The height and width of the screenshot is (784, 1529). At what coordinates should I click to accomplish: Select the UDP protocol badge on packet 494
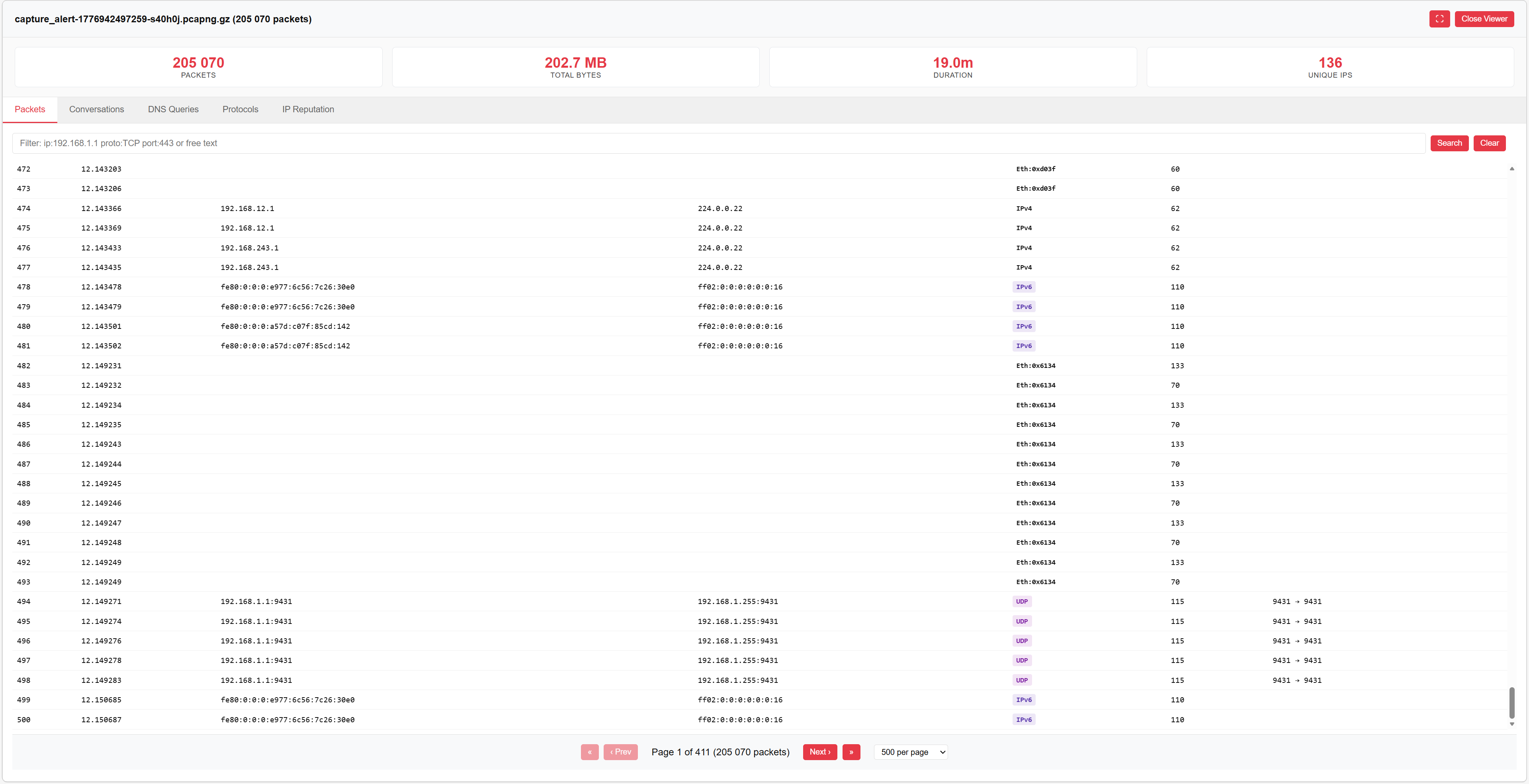tap(1023, 601)
